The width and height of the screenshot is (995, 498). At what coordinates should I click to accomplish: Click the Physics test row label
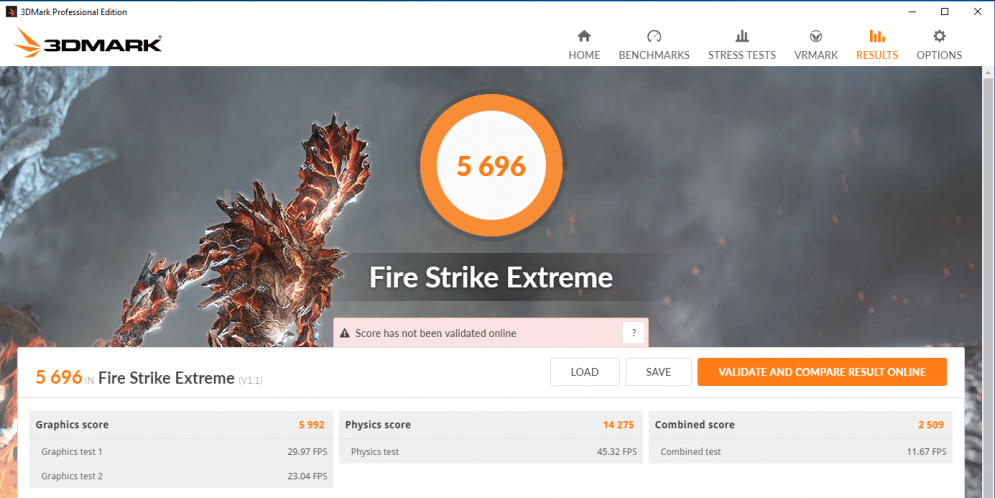coord(374,452)
